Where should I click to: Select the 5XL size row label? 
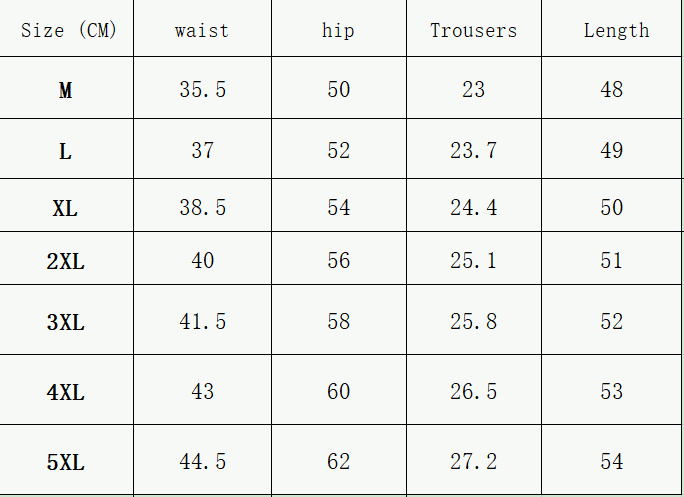[x=66, y=462]
